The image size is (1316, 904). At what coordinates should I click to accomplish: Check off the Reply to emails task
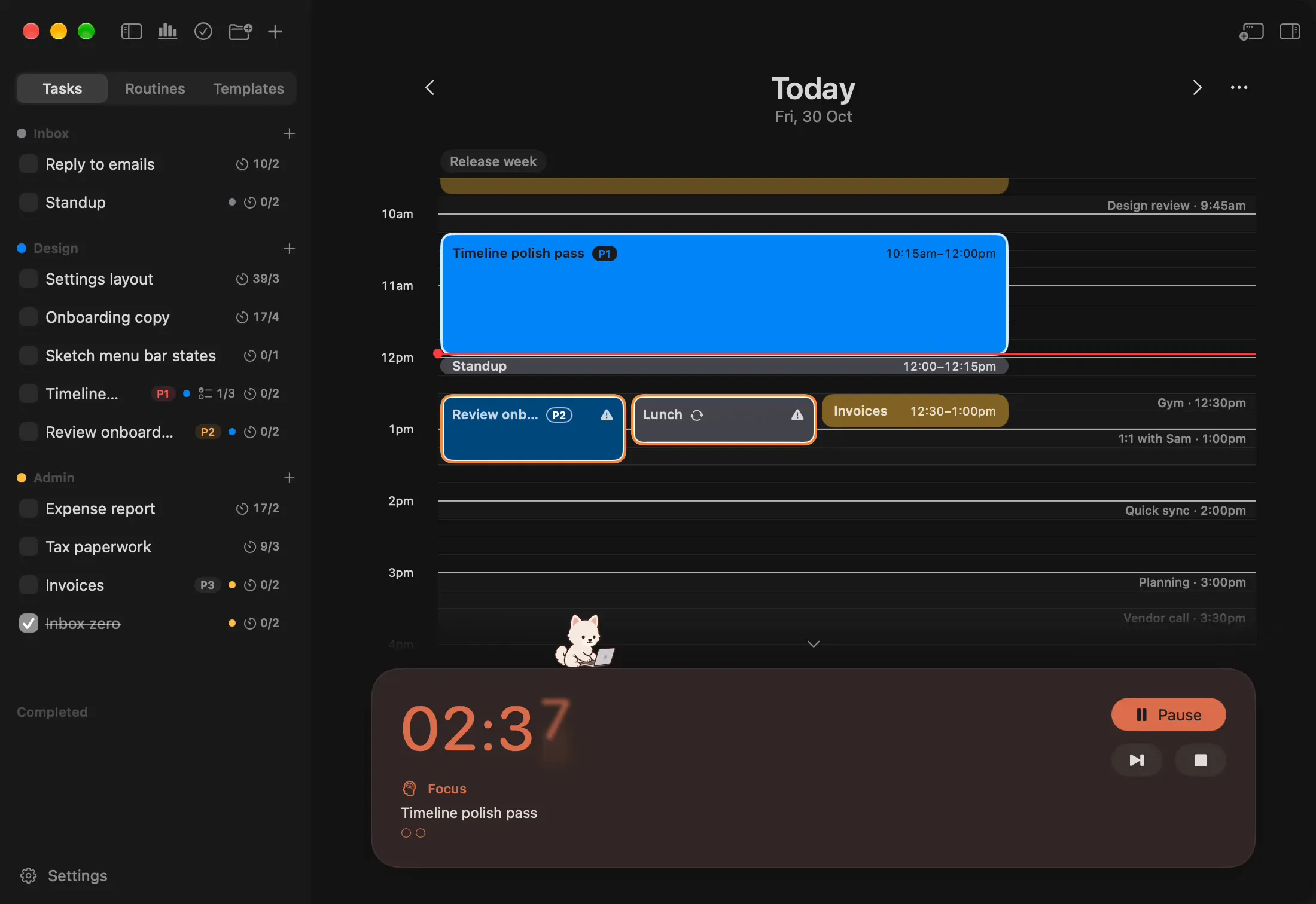point(29,164)
